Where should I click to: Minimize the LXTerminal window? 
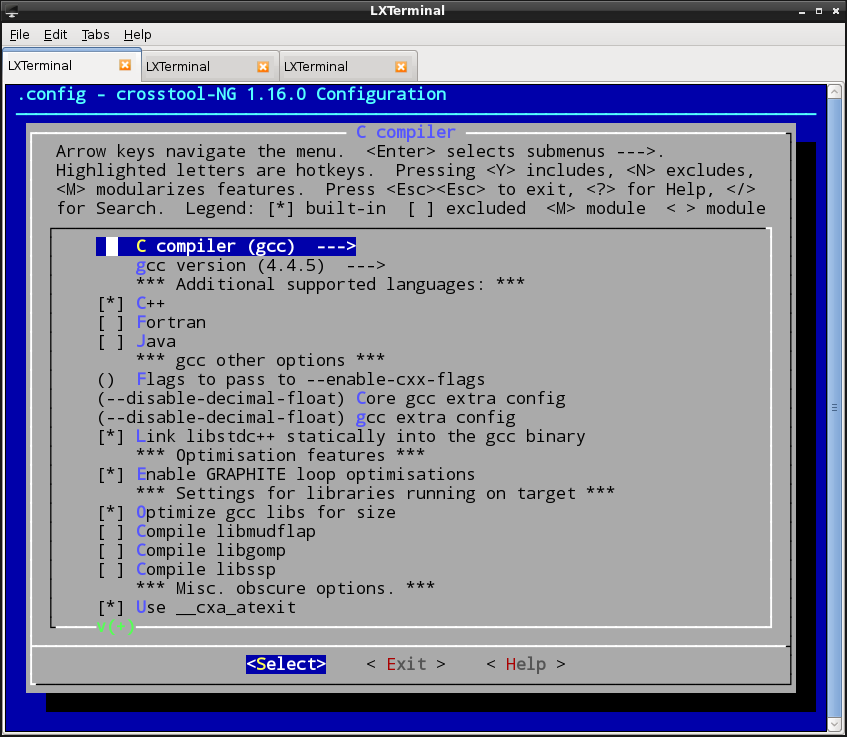[802, 11]
